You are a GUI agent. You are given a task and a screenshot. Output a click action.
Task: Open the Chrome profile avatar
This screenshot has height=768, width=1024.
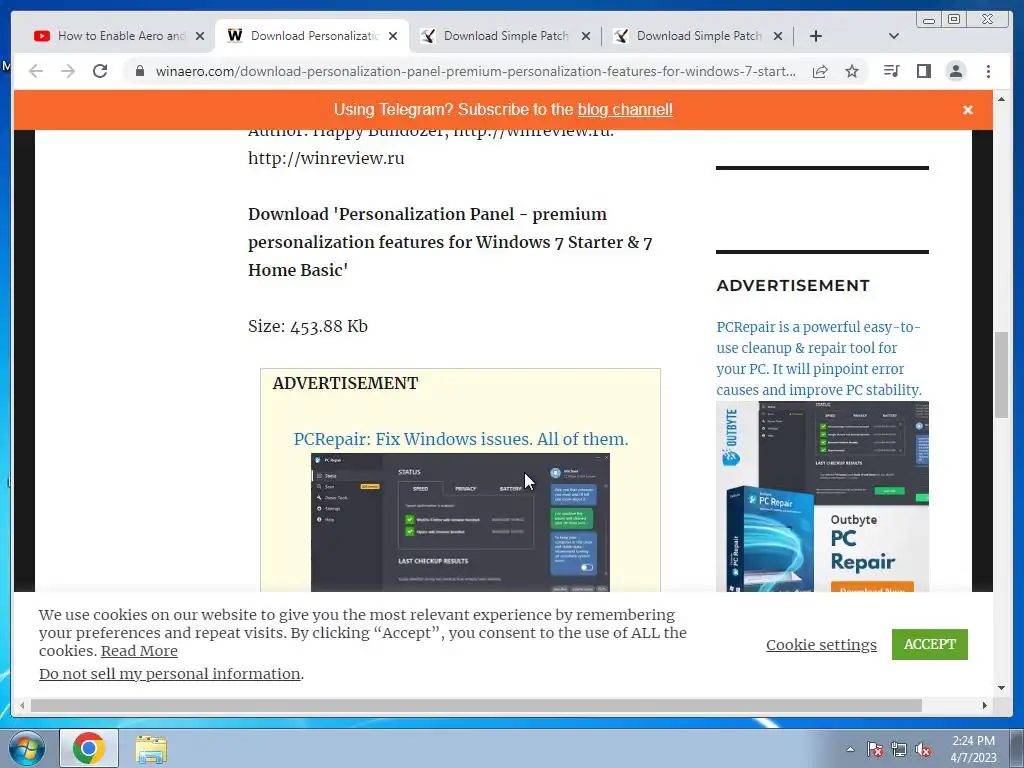(x=956, y=71)
